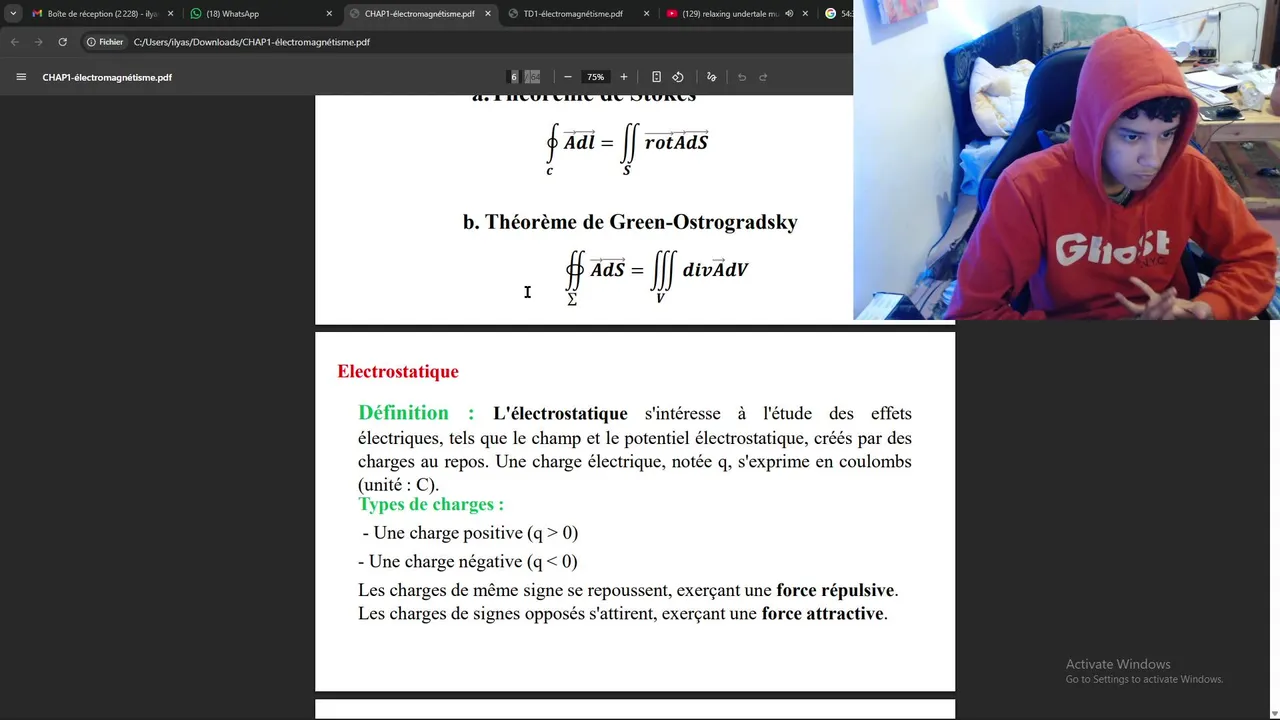Viewport: 1280px width, 720px height.
Task: Close the TD1-électromagnétisme.pdf tab
Action: 646,14
